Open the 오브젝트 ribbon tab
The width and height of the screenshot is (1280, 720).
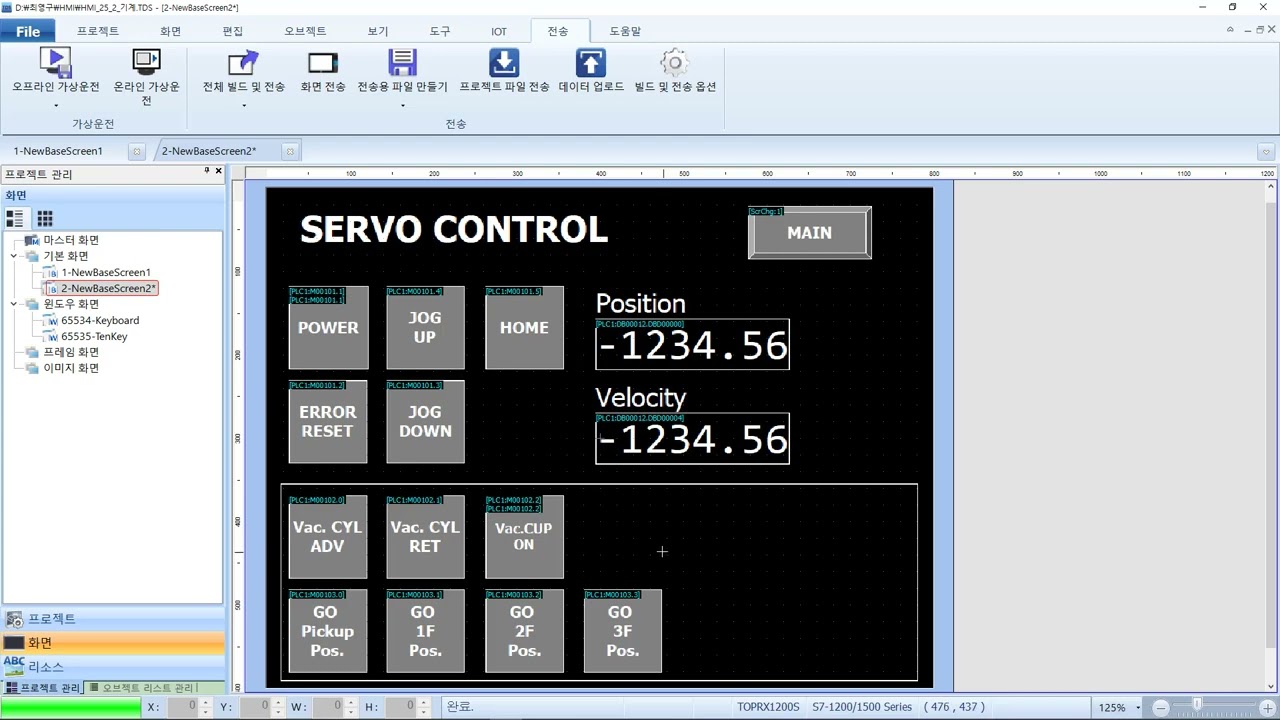305,31
